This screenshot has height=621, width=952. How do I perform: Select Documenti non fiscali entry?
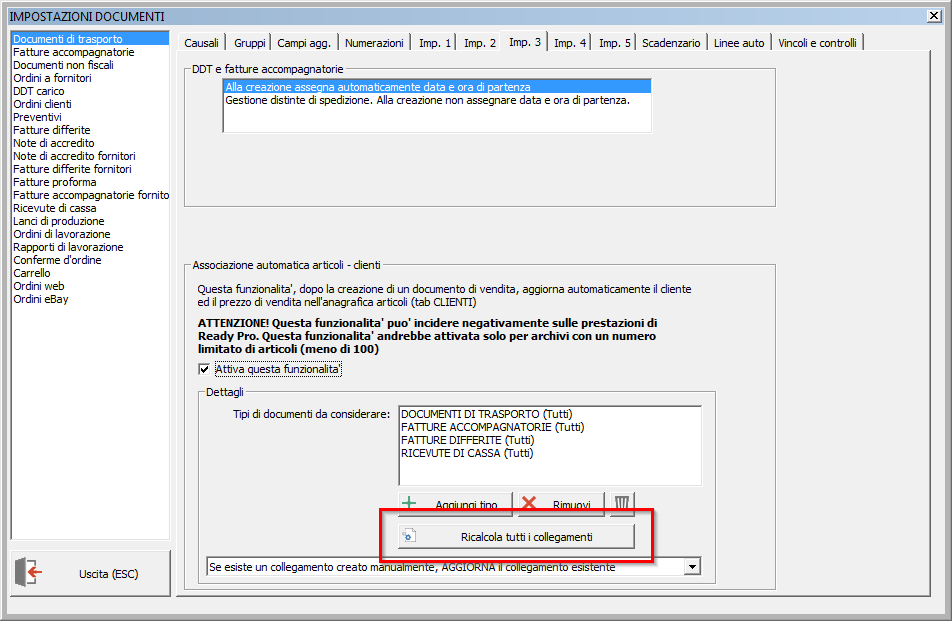pos(90,65)
